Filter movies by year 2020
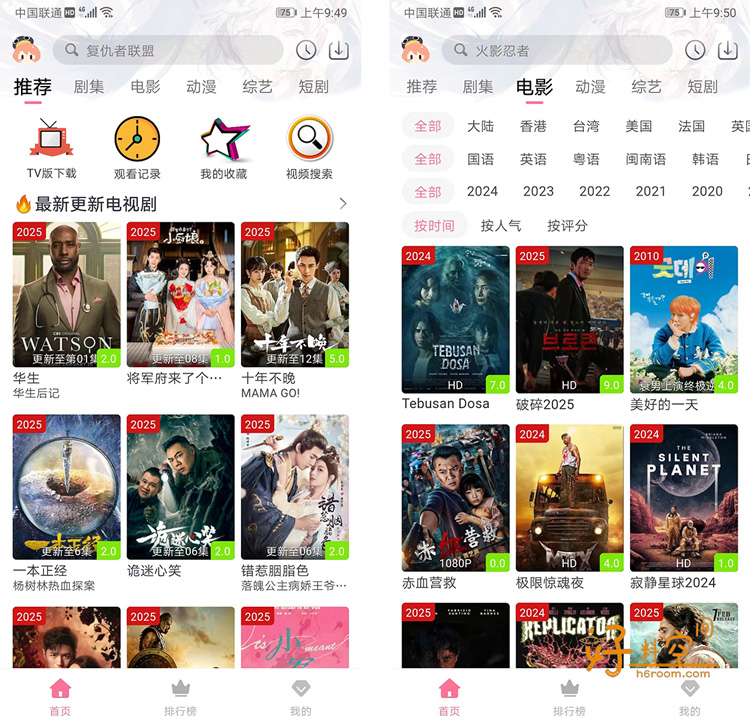This screenshot has height=722, width=750. (x=707, y=191)
